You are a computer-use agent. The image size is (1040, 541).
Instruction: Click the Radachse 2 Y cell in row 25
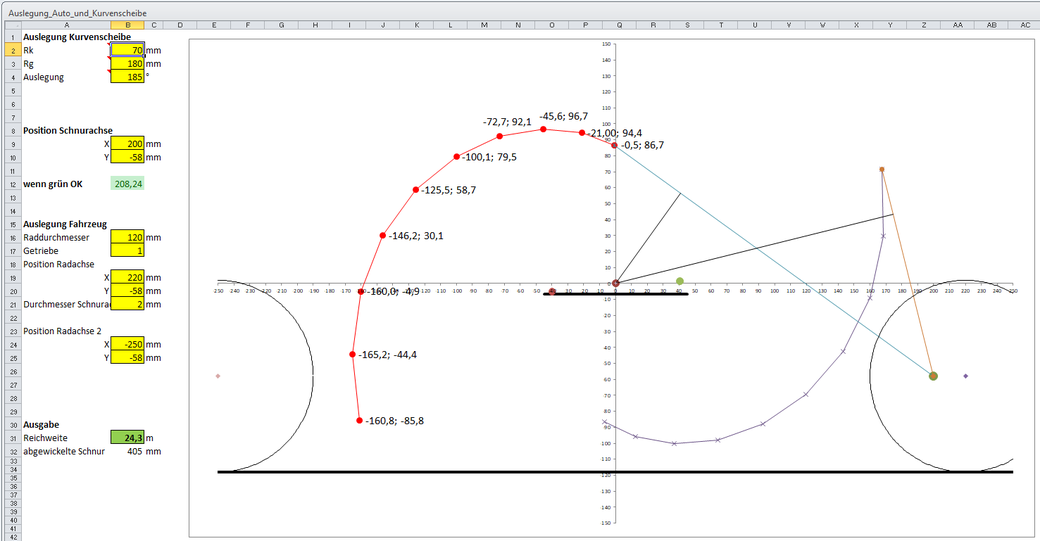coord(127,357)
